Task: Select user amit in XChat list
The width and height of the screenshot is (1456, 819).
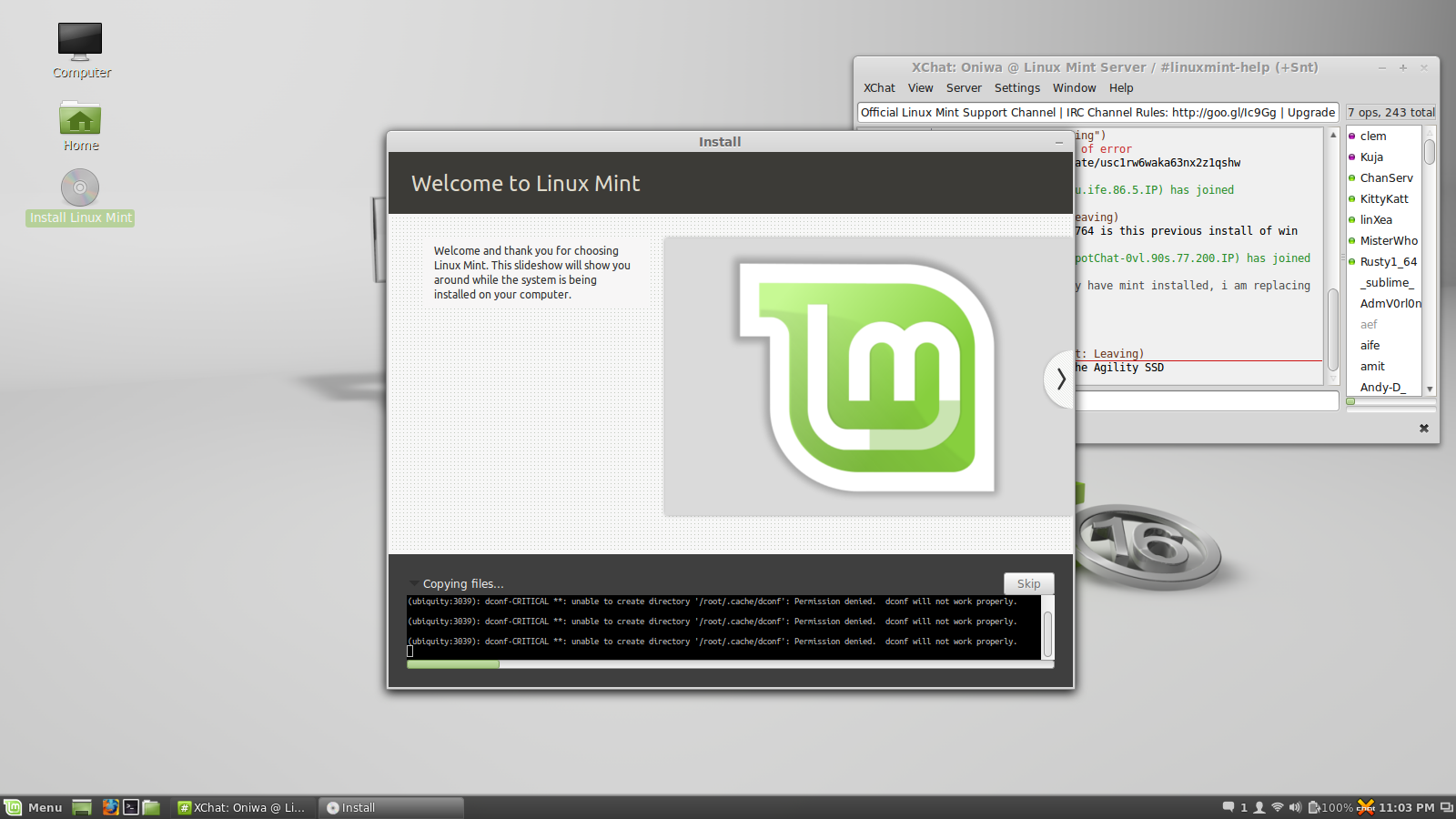Action: click(1383, 367)
